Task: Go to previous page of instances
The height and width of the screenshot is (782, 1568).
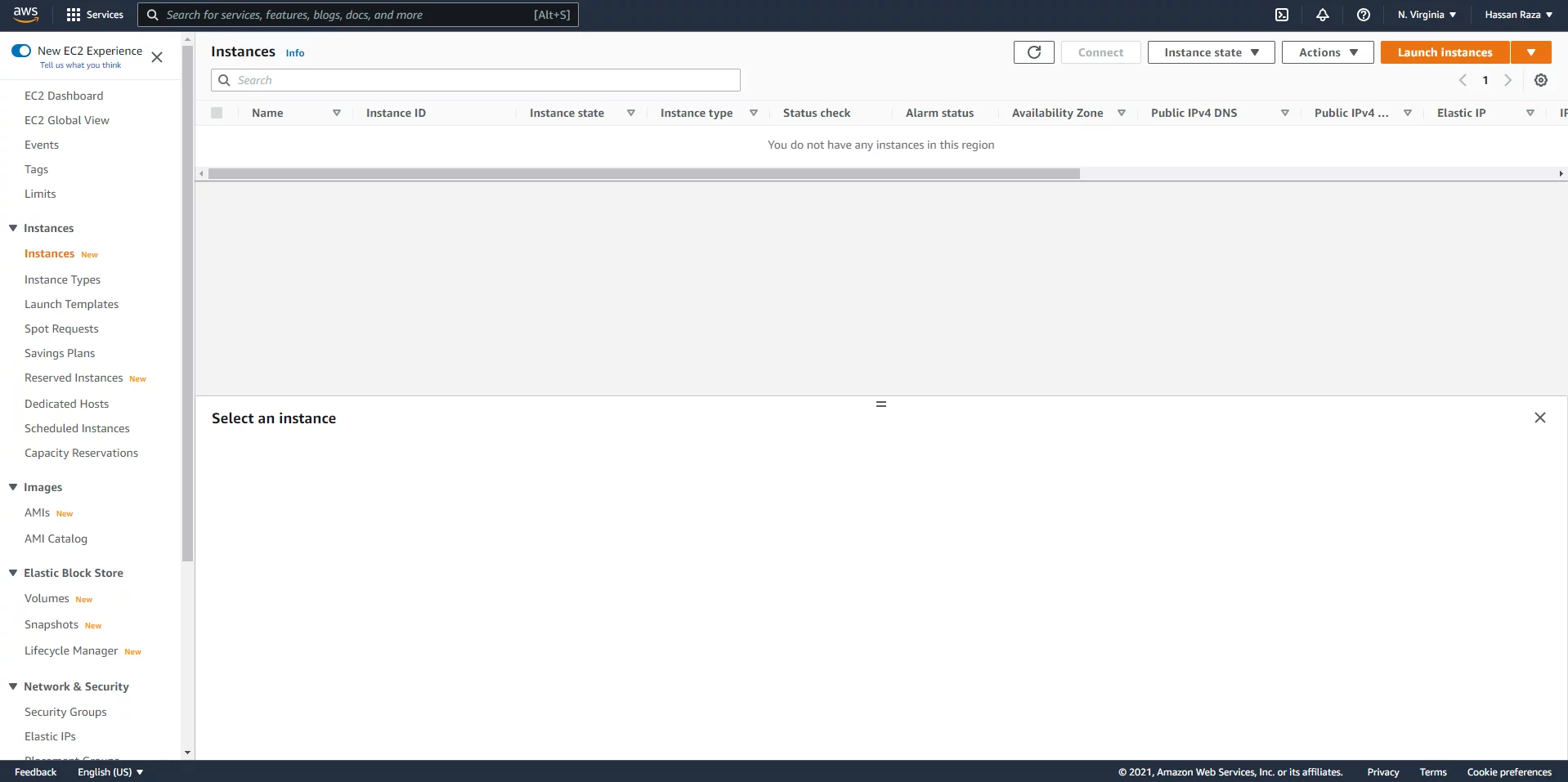Action: coord(1463,80)
